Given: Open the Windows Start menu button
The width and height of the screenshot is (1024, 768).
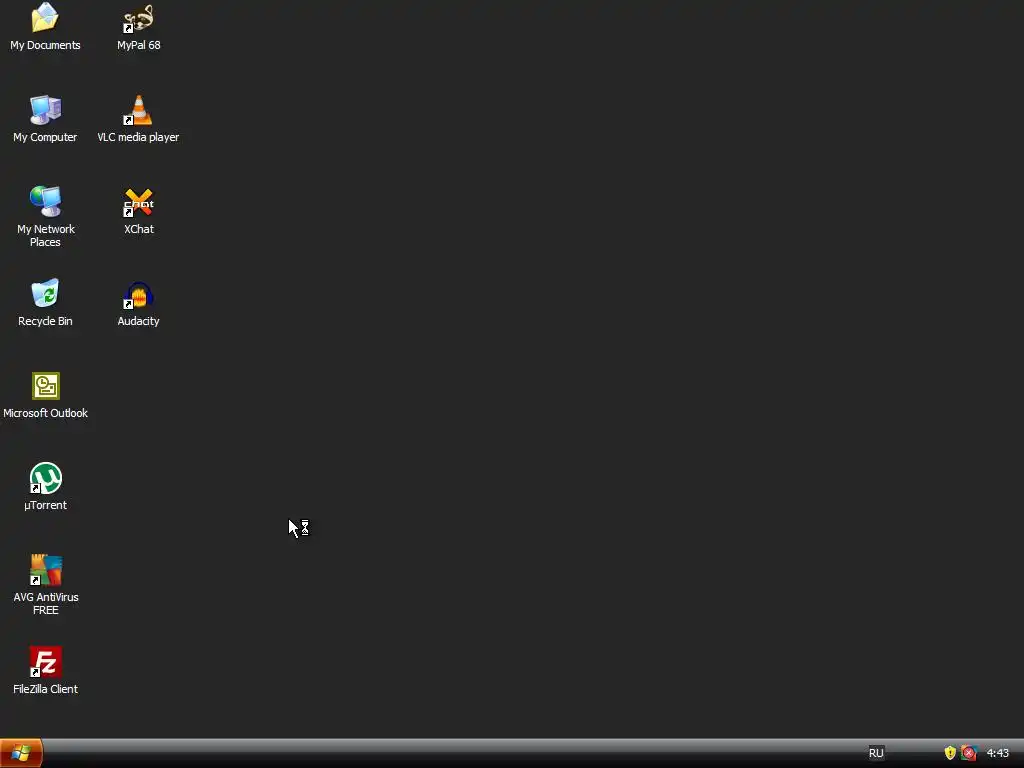Looking at the screenshot, I should coord(21,753).
